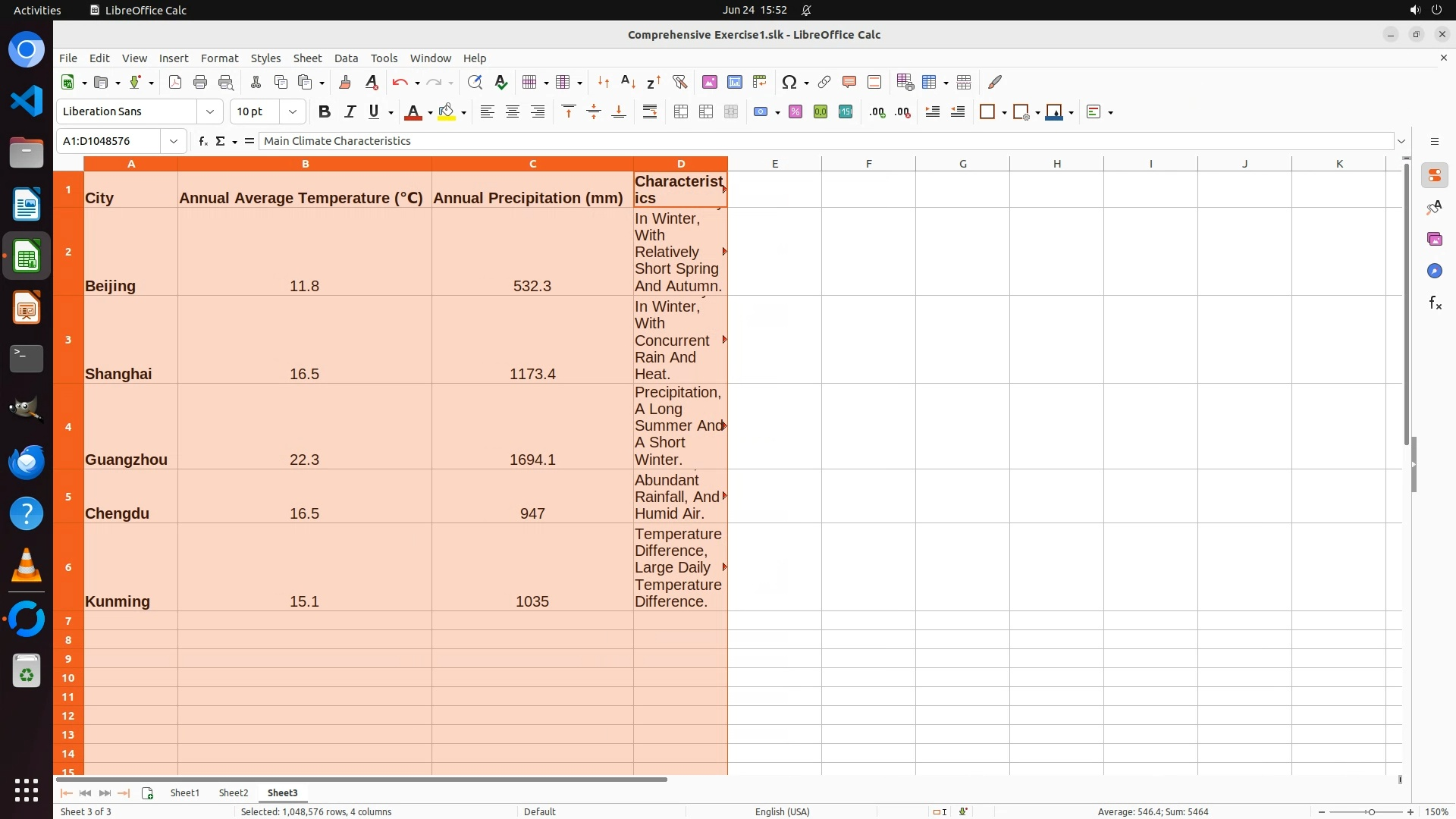The width and height of the screenshot is (1456, 819).
Task: Click the Insert Special Character icon
Action: (x=789, y=82)
